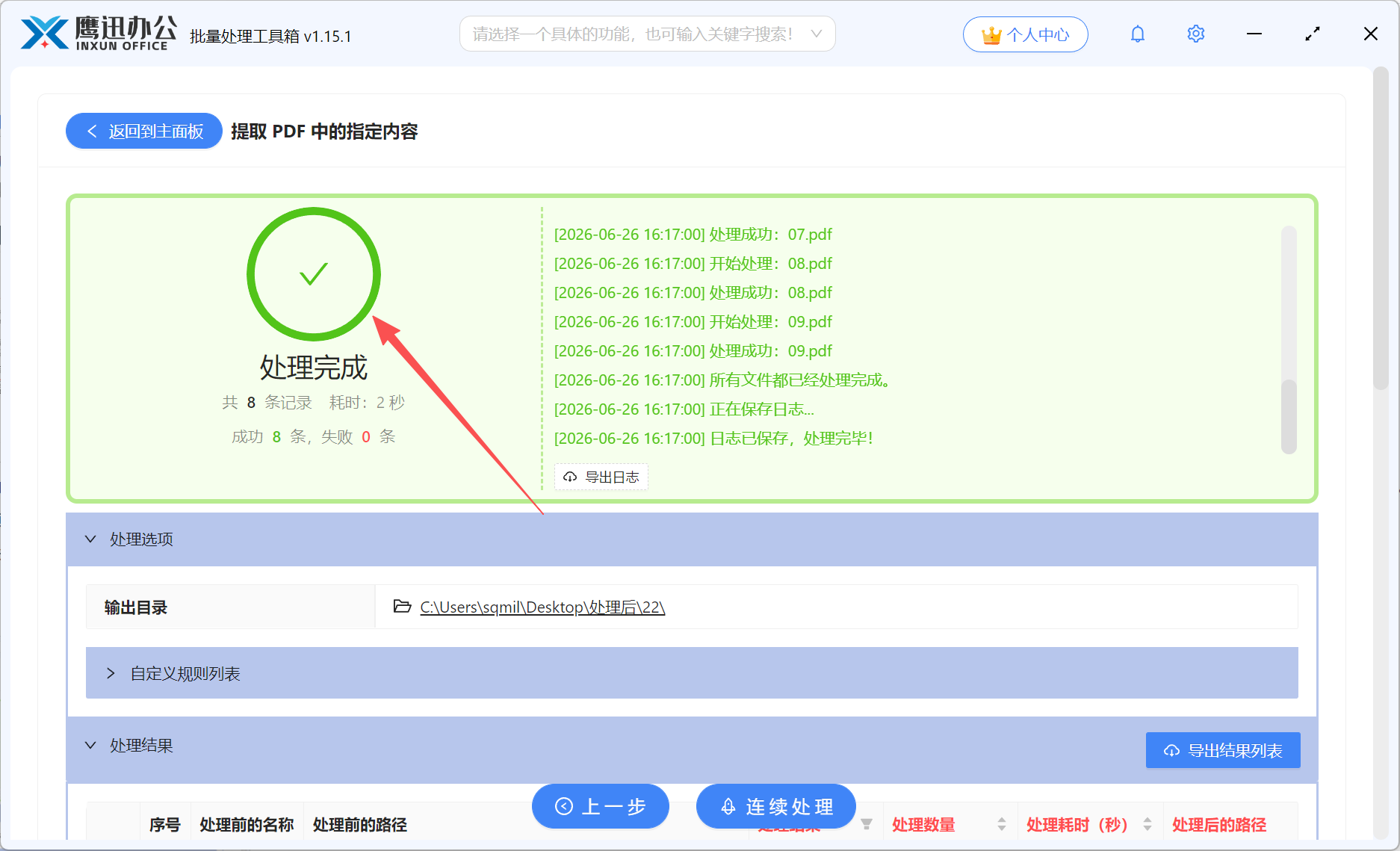Click the 序号 column header
Viewport: 1400px width, 851px height.
(x=165, y=825)
